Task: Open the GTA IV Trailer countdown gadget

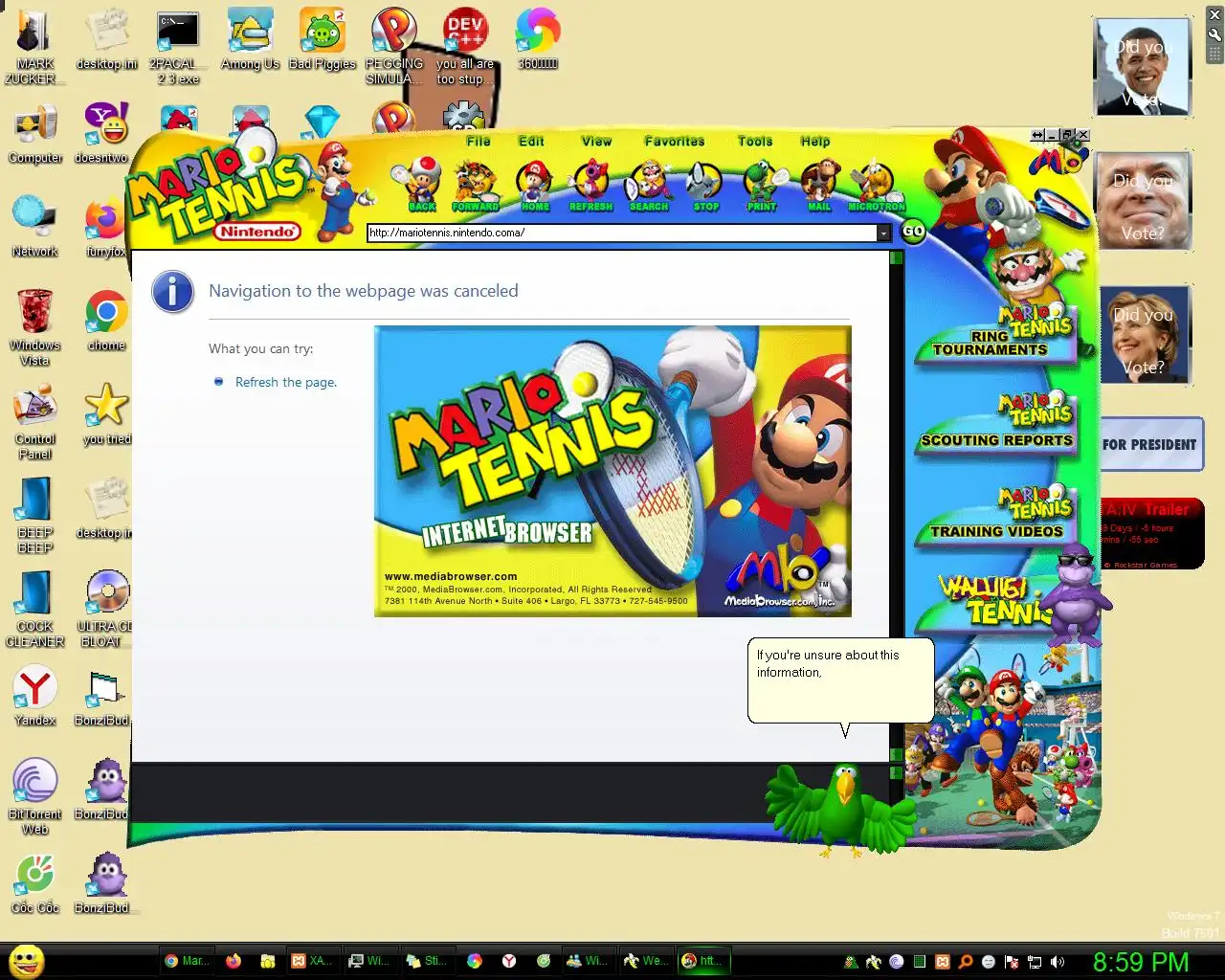Action: click(1152, 534)
